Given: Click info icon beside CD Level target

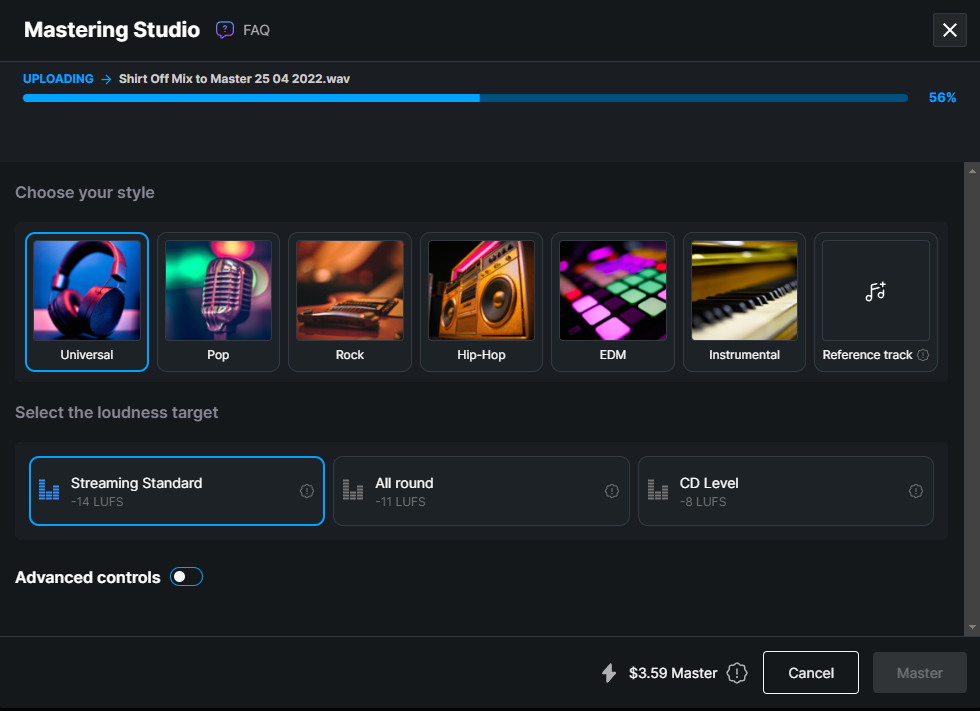Looking at the screenshot, I should pyautogui.click(x=915, y=491).
